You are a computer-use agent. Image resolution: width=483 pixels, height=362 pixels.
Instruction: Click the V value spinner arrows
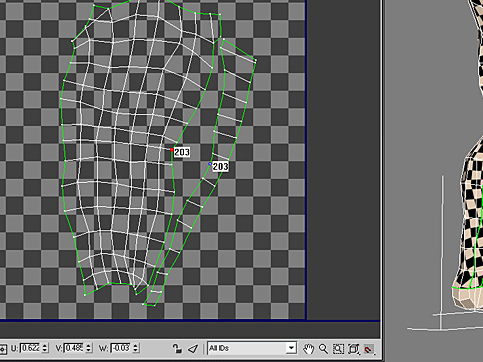coord(89,348)
